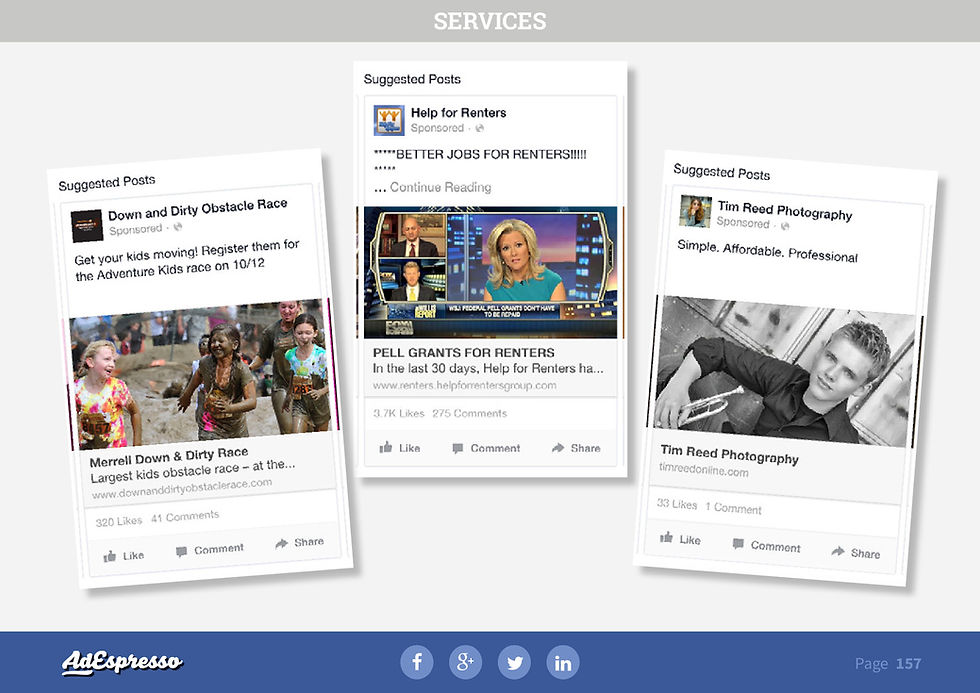Open Down and Dirty Obstacle Race page name
The height and width of the screenshot is (693, 980).
[x=198, y=209]
